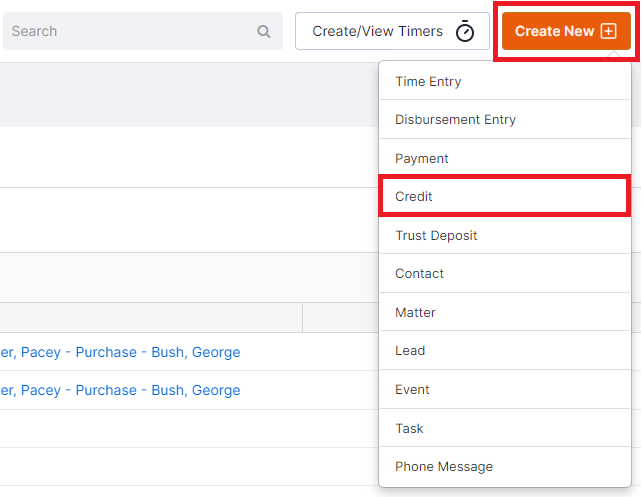Click into the Search field
641x497 pixels.
click(x=143, y=31)
